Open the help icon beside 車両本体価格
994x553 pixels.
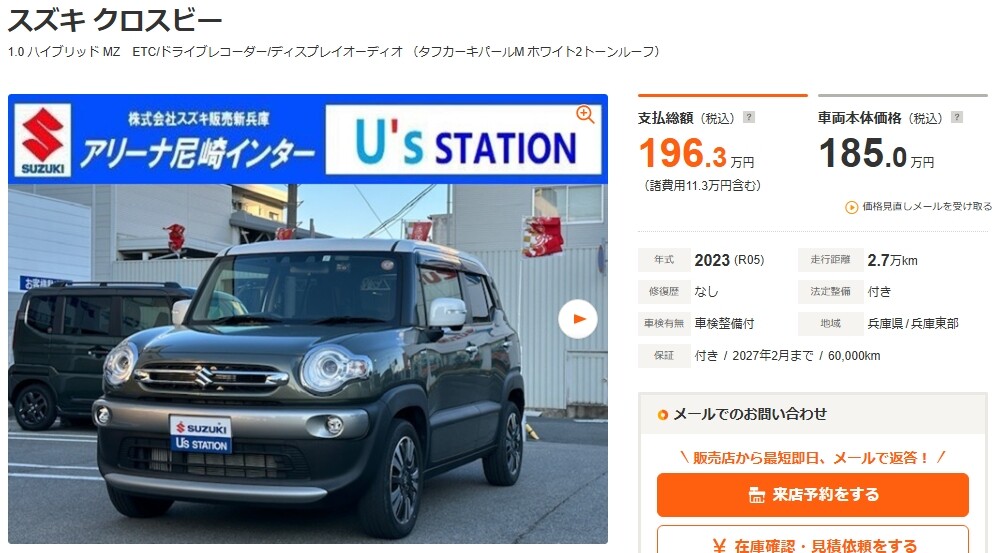tap(957, 117)
